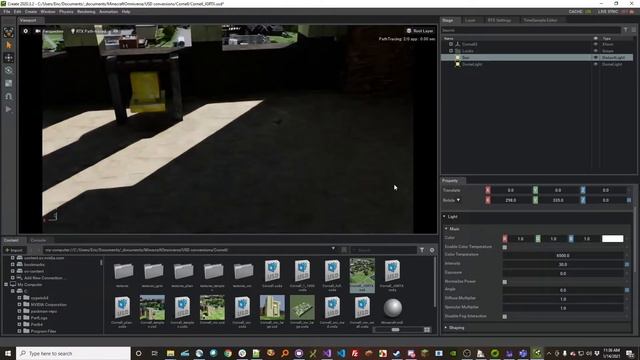Switch to the RTX Settings tab
This screenshot has width=640, height=360.
point(499,20)
